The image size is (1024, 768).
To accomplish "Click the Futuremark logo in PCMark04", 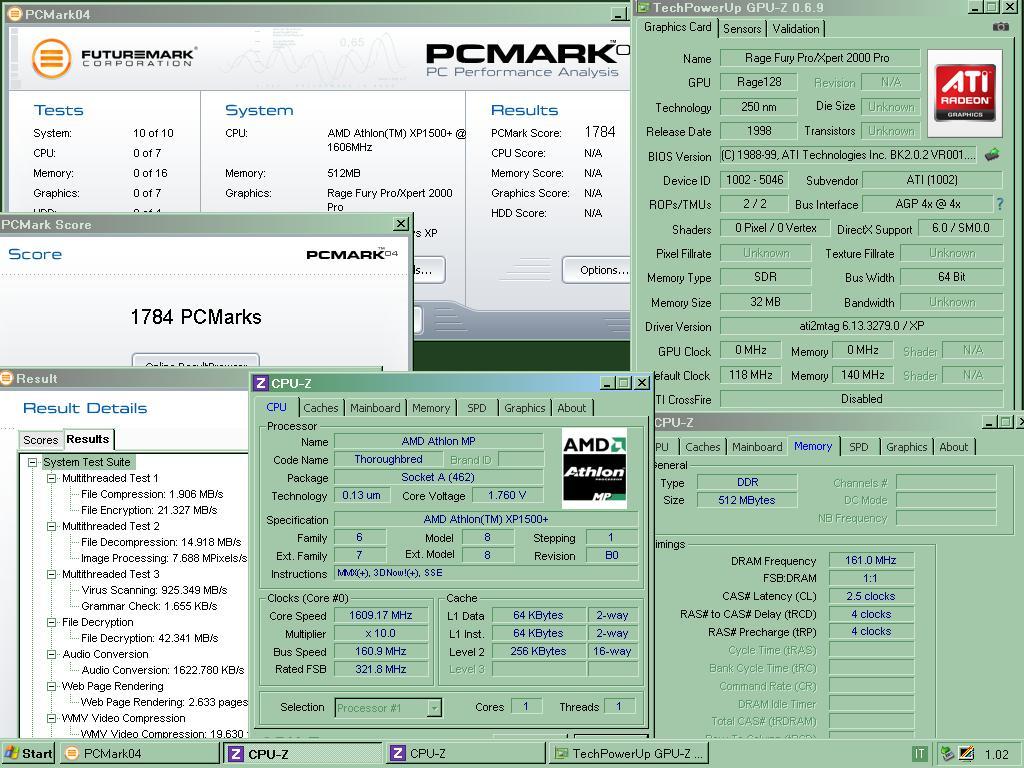I will click(114, 58).
